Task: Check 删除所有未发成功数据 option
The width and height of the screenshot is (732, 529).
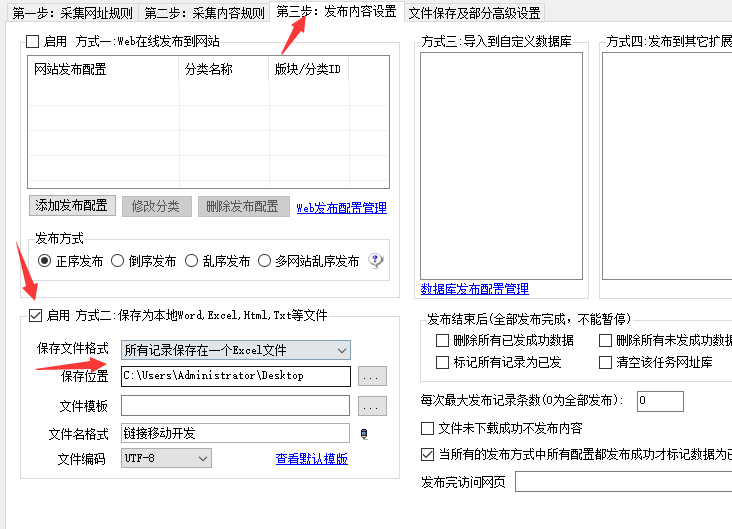Action: pos(605,340)
